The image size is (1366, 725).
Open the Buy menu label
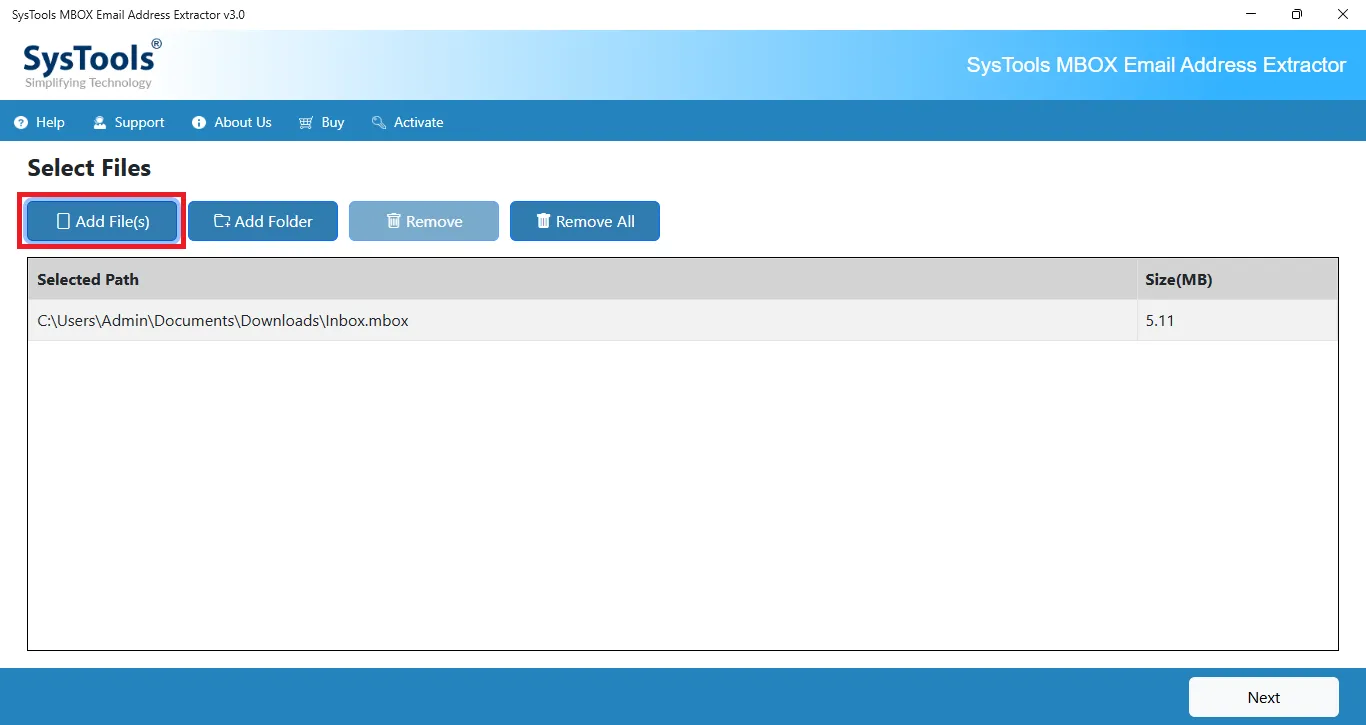(x=333, y=122)
